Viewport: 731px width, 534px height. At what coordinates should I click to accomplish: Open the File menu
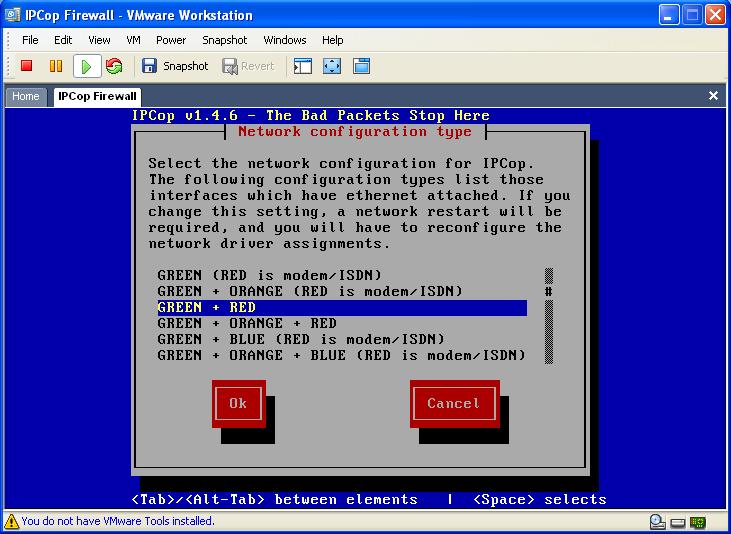pyautogui.click(x=30, y=40)
